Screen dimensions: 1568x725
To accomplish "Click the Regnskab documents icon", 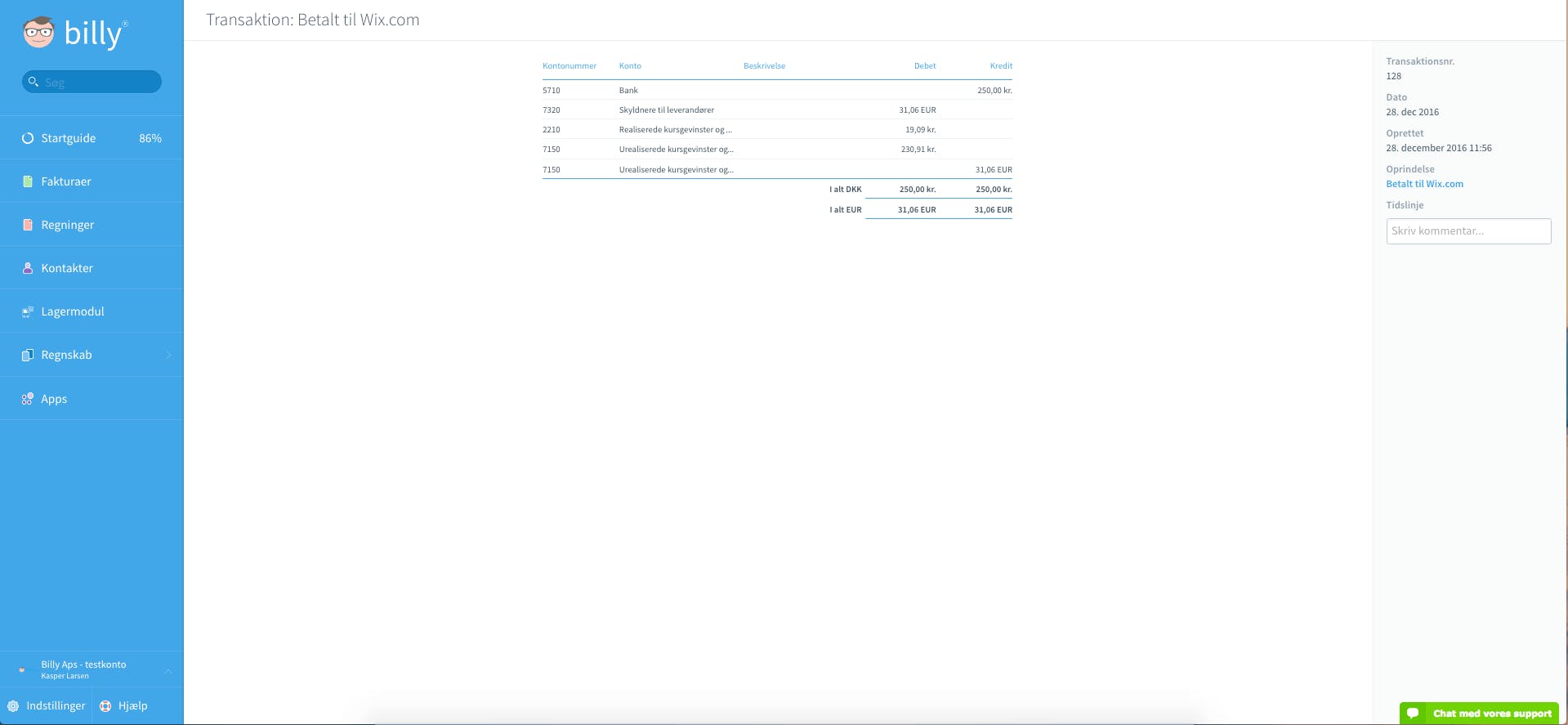I will pyautogui.click(x=28, y=355).
